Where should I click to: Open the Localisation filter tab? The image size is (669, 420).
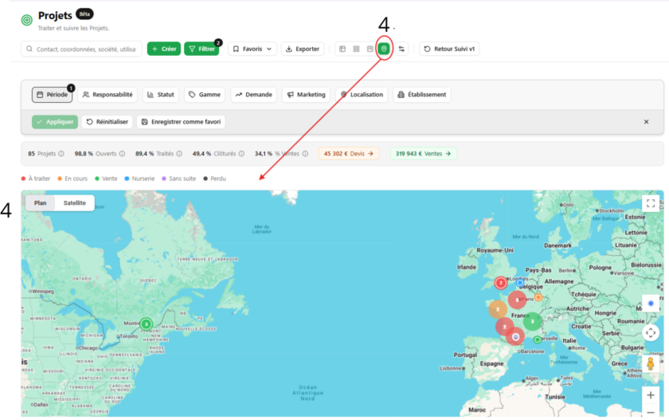tap(362, 94)
